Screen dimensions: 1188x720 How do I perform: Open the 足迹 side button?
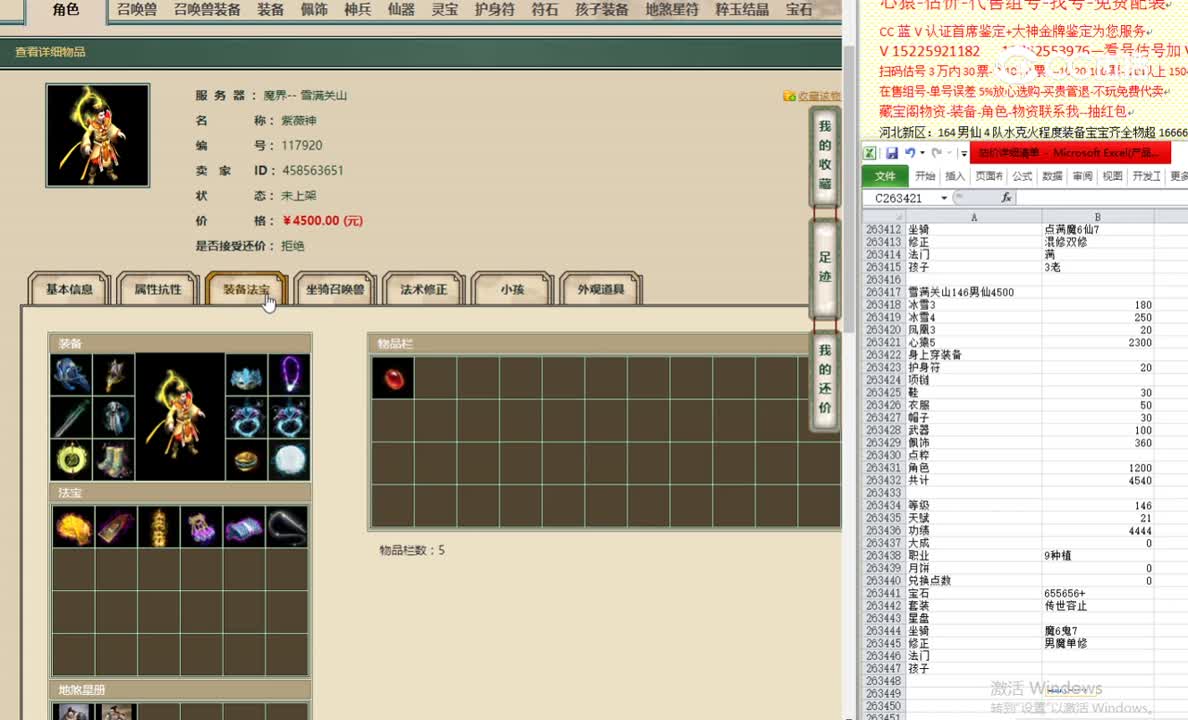[824, 267]
